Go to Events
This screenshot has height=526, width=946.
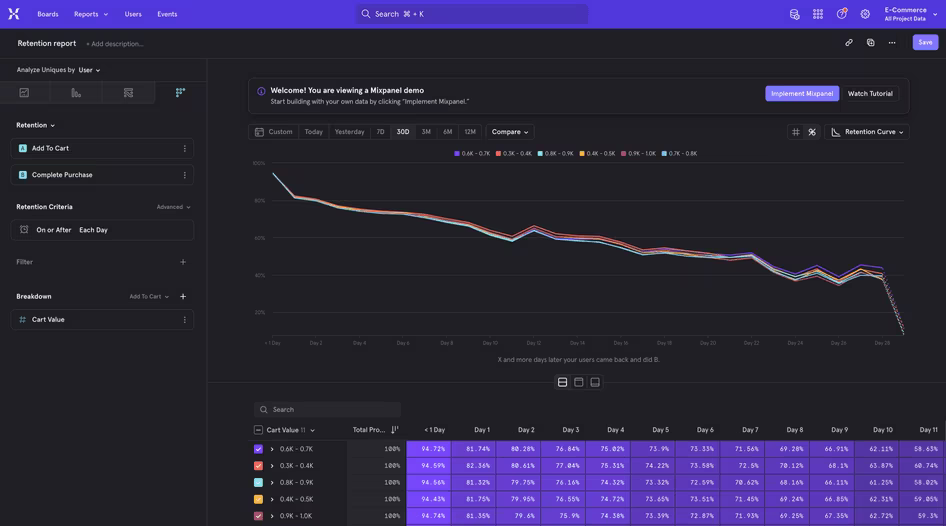pos(167,14)
